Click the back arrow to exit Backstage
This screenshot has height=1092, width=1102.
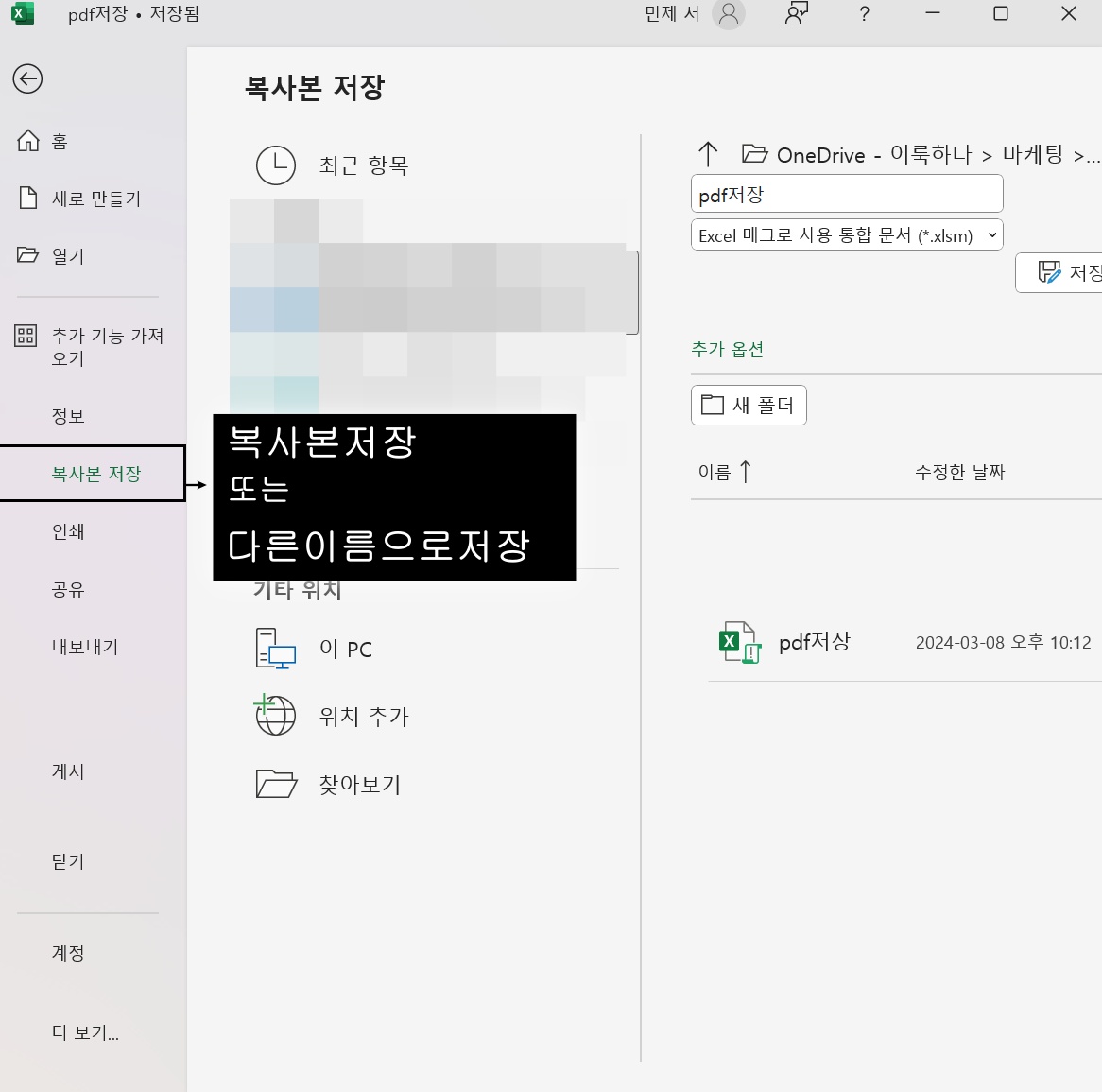27,78
